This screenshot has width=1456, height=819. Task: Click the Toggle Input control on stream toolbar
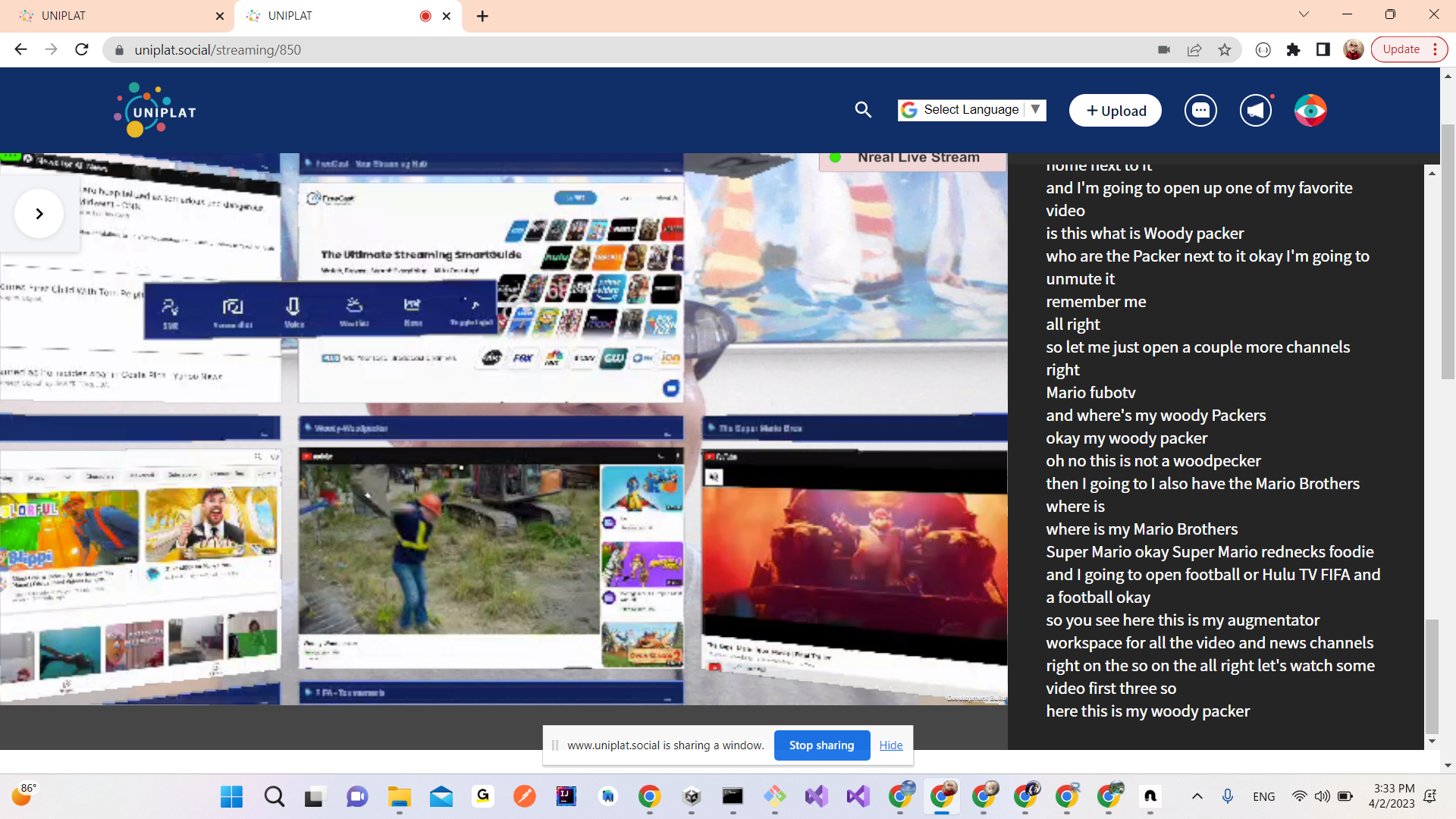pos(473,307)
